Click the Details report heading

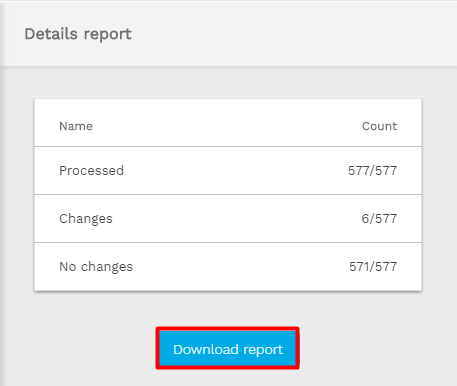tap(78, 34)
